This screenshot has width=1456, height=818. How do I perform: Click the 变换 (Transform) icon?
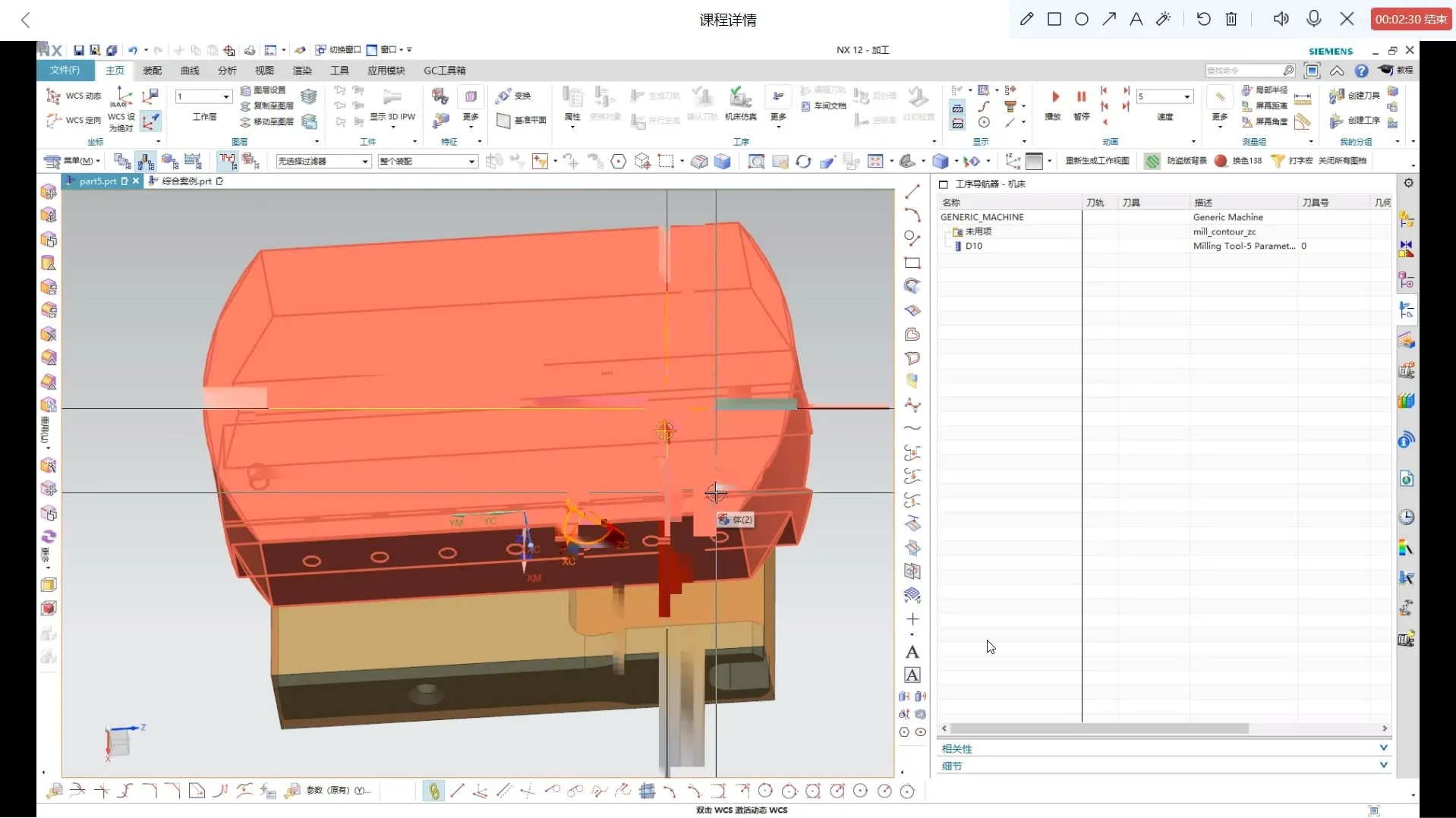click(503, 96)
